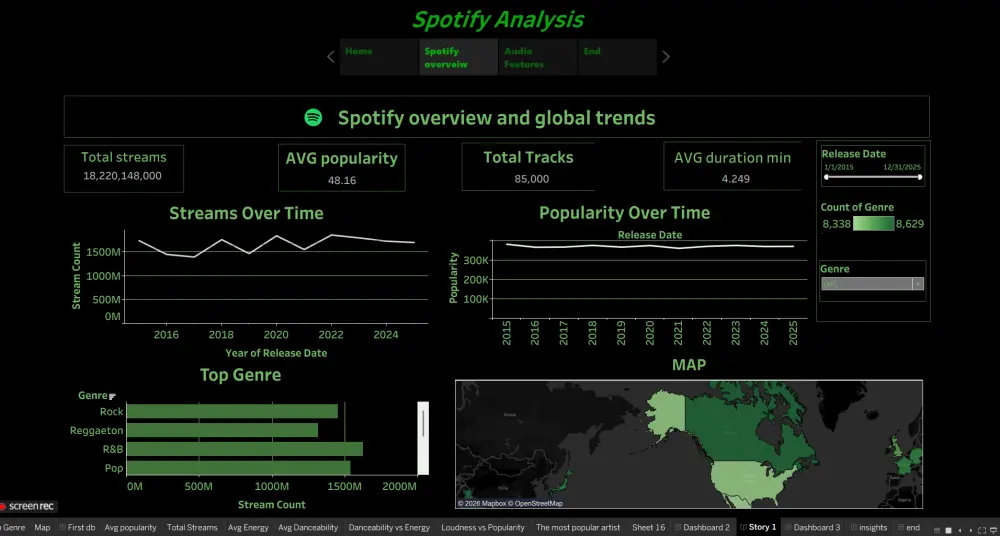
Task: Select the Reggaeton bar in Top Genre
Action: pos(222,430)
